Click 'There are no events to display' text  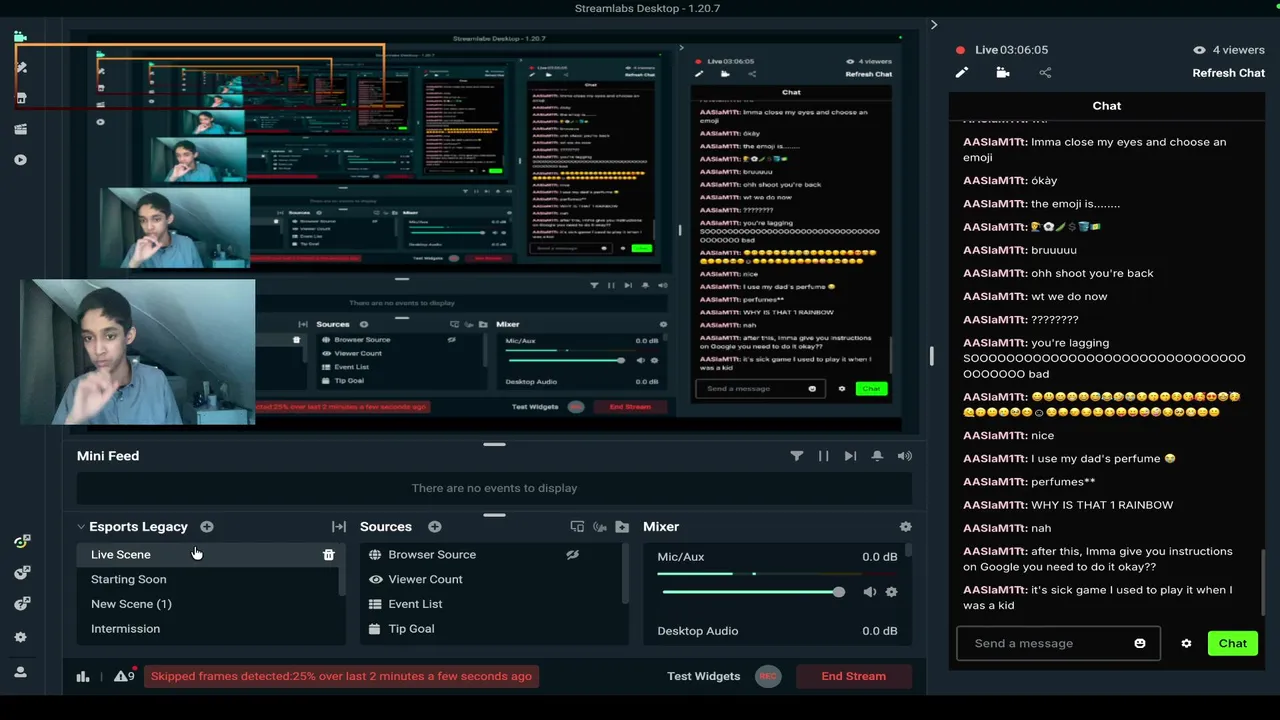point(495,489)
